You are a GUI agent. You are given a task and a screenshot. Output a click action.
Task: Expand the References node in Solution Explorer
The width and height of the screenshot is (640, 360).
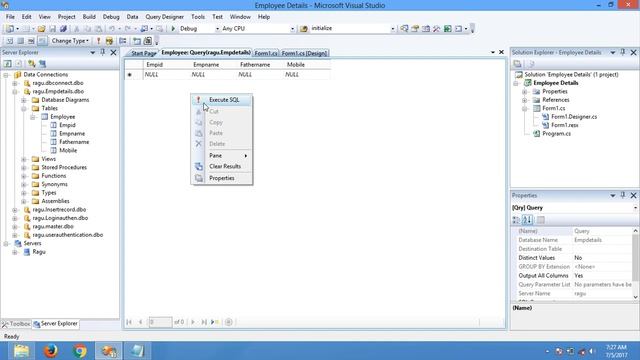pyautogui.click(x=525, y=100)
